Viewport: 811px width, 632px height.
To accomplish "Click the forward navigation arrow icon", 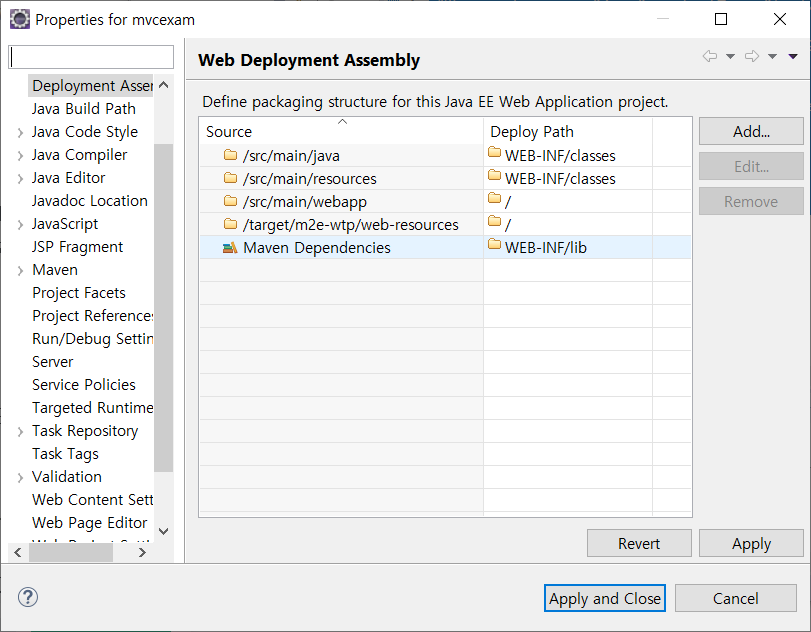I will point(752,57).
